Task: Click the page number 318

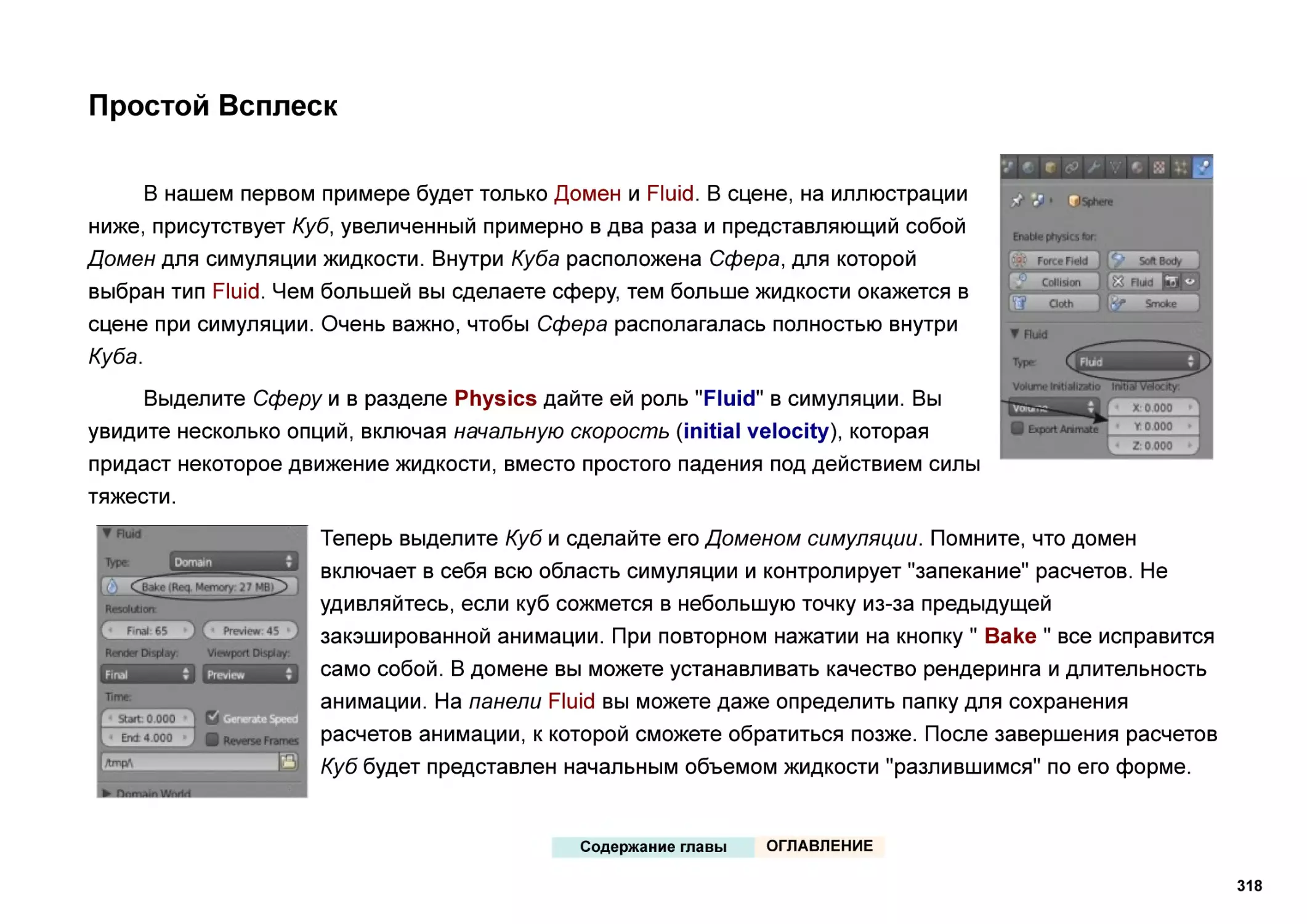Action: pyautogui.click(x=1249, y=886)
